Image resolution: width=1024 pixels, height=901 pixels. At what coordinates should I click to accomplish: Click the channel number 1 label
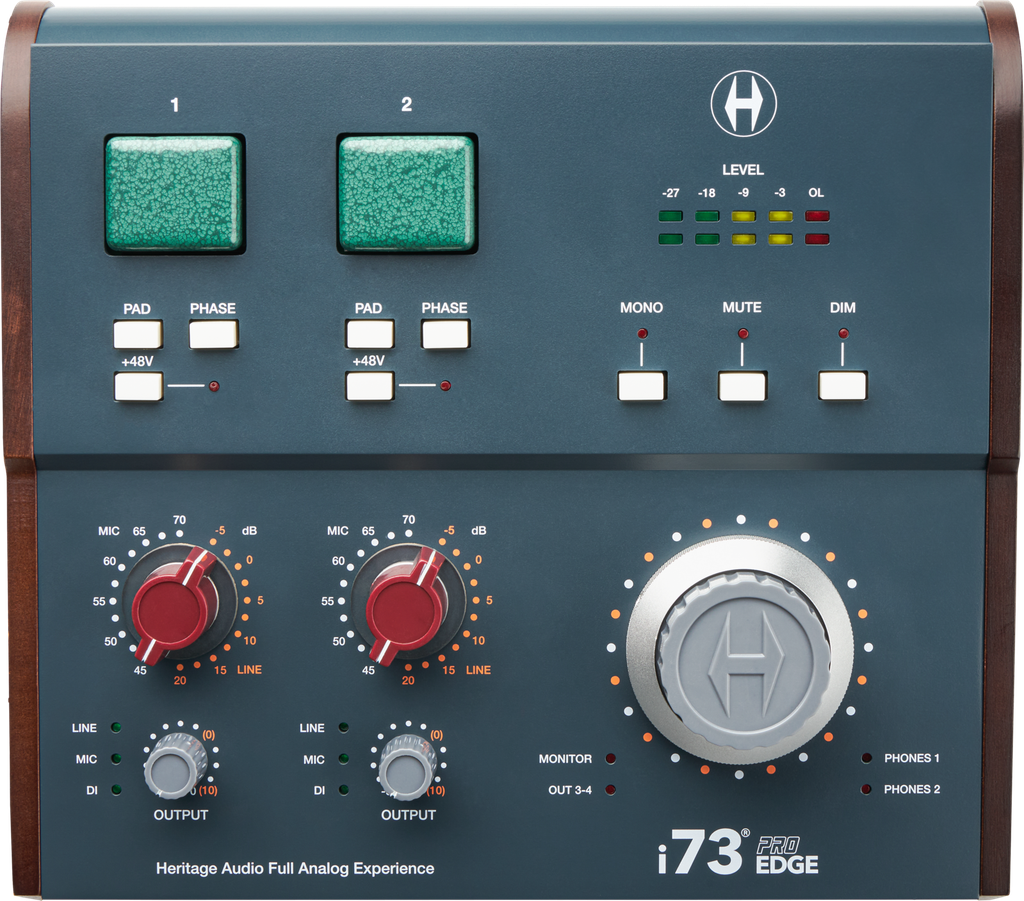[174, 104]
